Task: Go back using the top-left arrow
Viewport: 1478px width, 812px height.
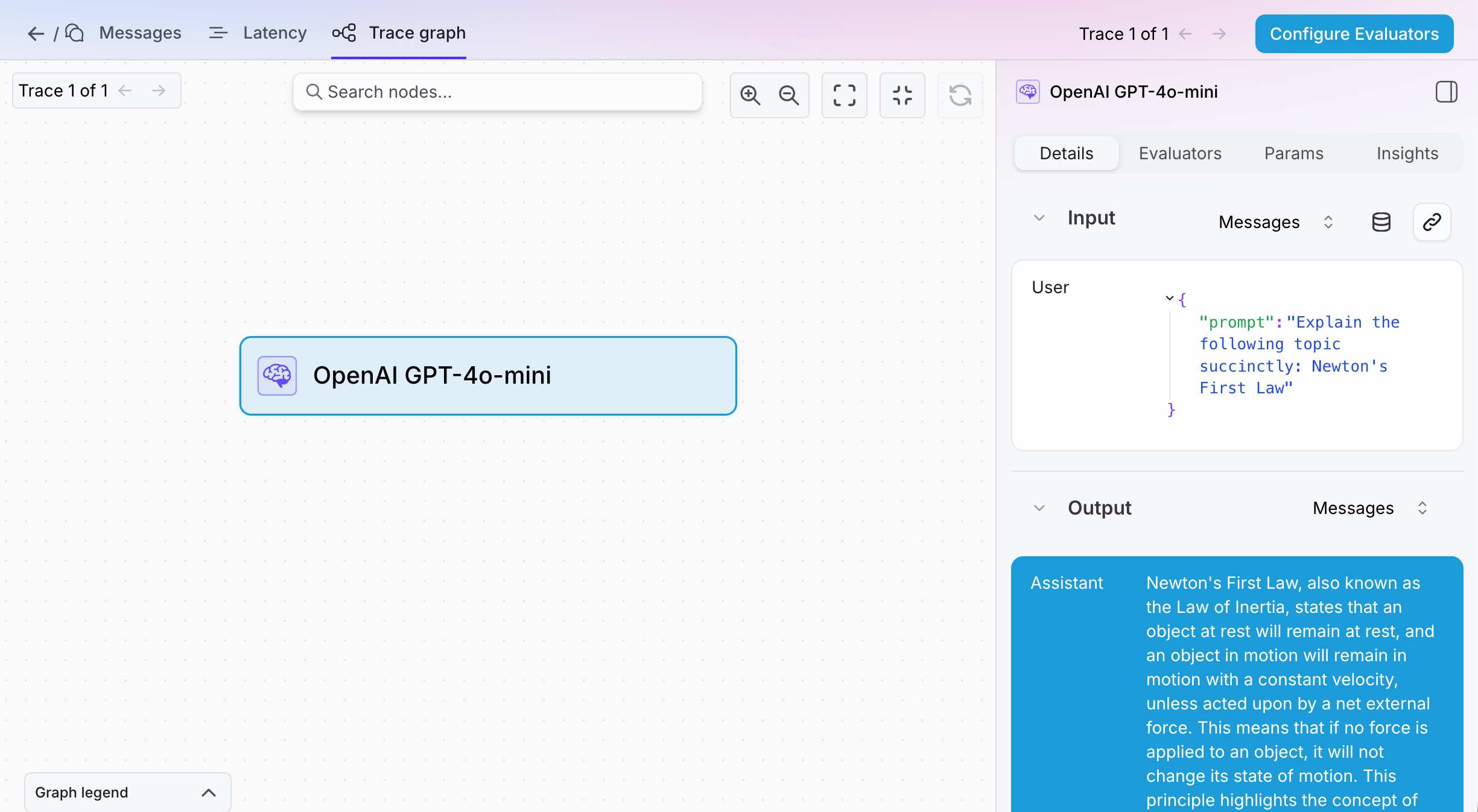Action: (x=36, y=33)
